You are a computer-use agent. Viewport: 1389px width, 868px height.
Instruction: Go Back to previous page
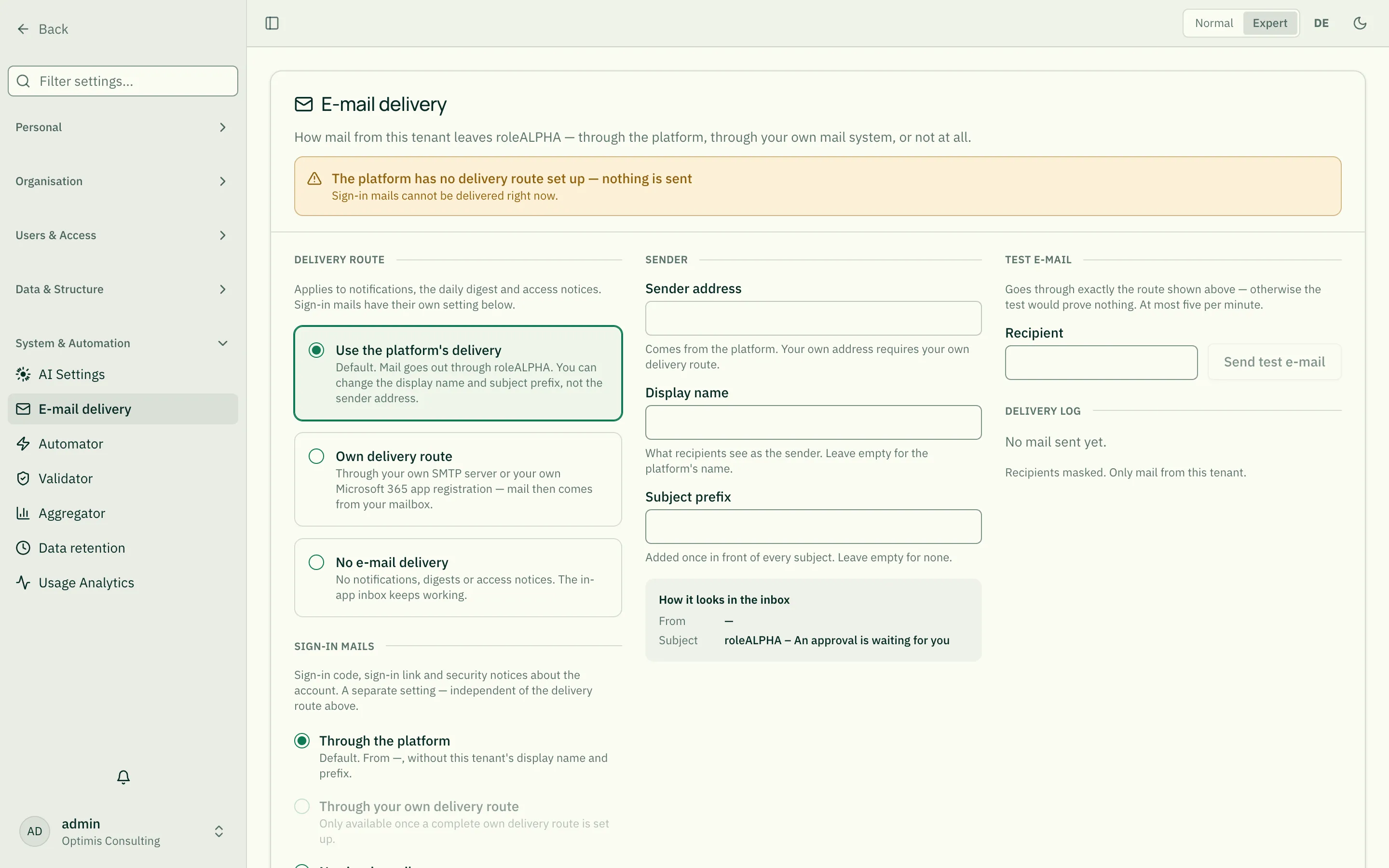pyautogui.click(x=42, y=29)
